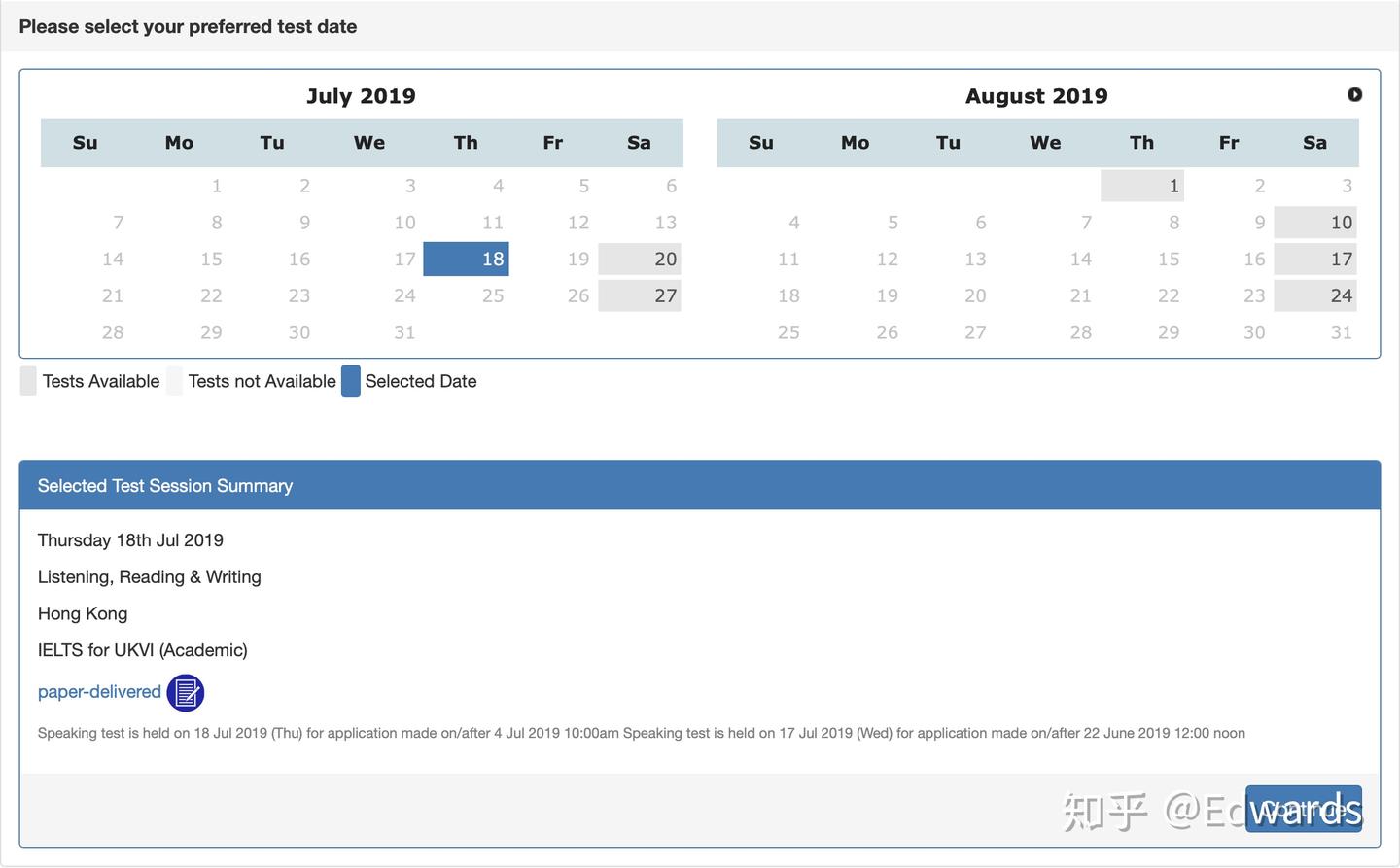This screenshot has width=1400, height=868.
Task: Click the selected July 18 date cell
Action: coord(466,259)
